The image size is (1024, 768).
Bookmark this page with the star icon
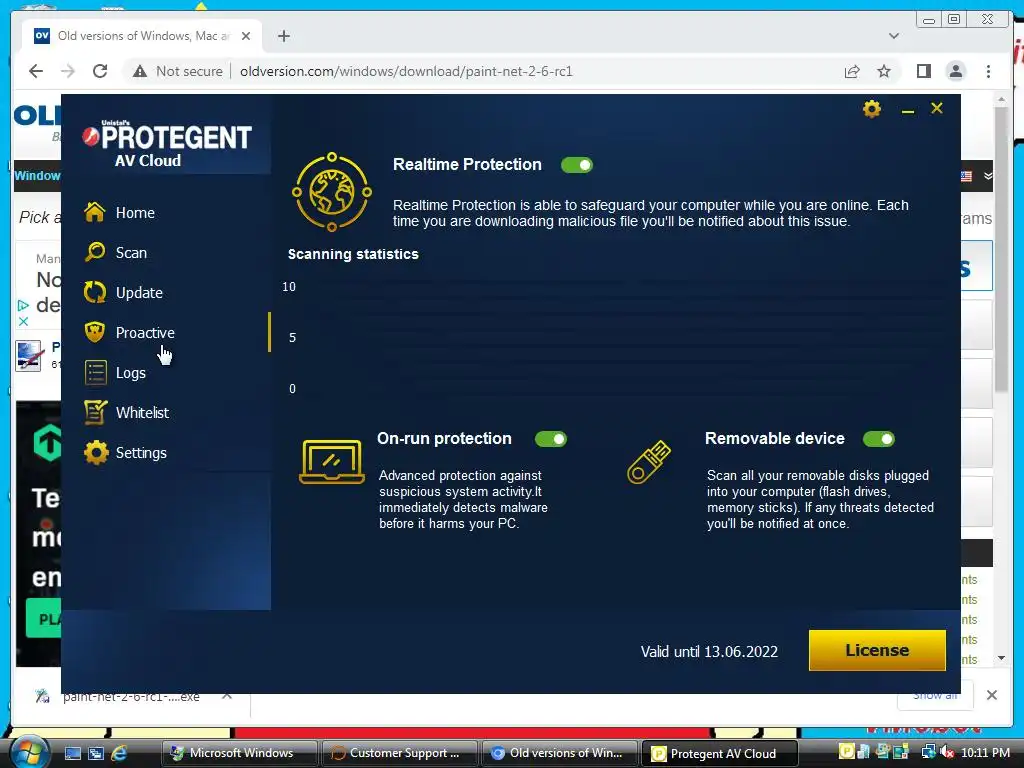[x=884, y=71]
